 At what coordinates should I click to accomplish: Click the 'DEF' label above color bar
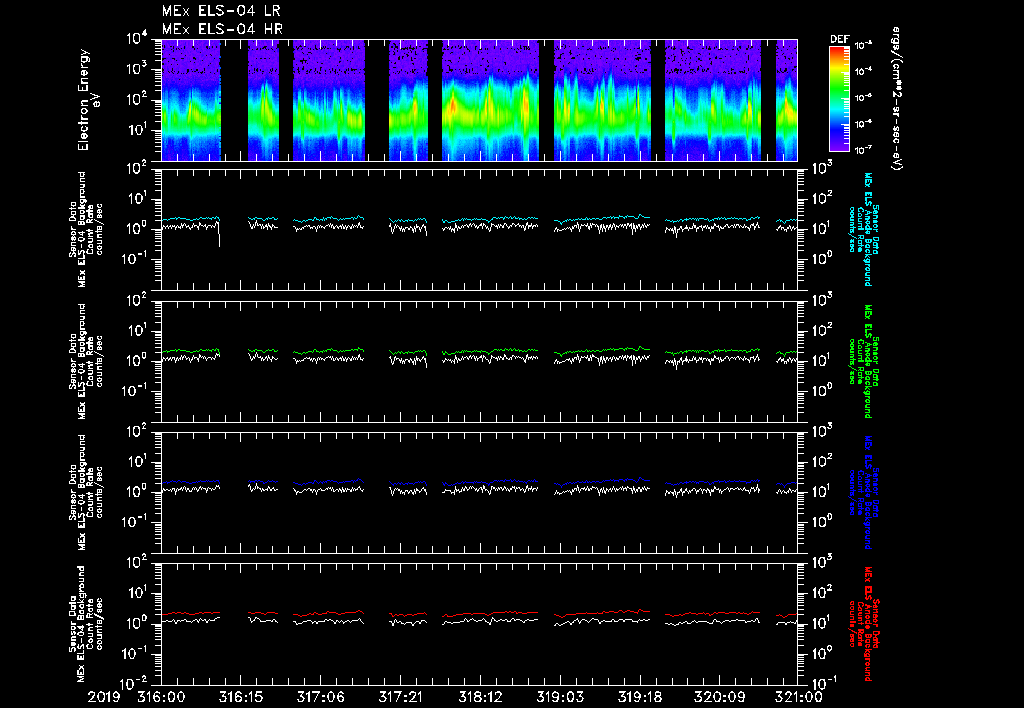tap(839, 39)
